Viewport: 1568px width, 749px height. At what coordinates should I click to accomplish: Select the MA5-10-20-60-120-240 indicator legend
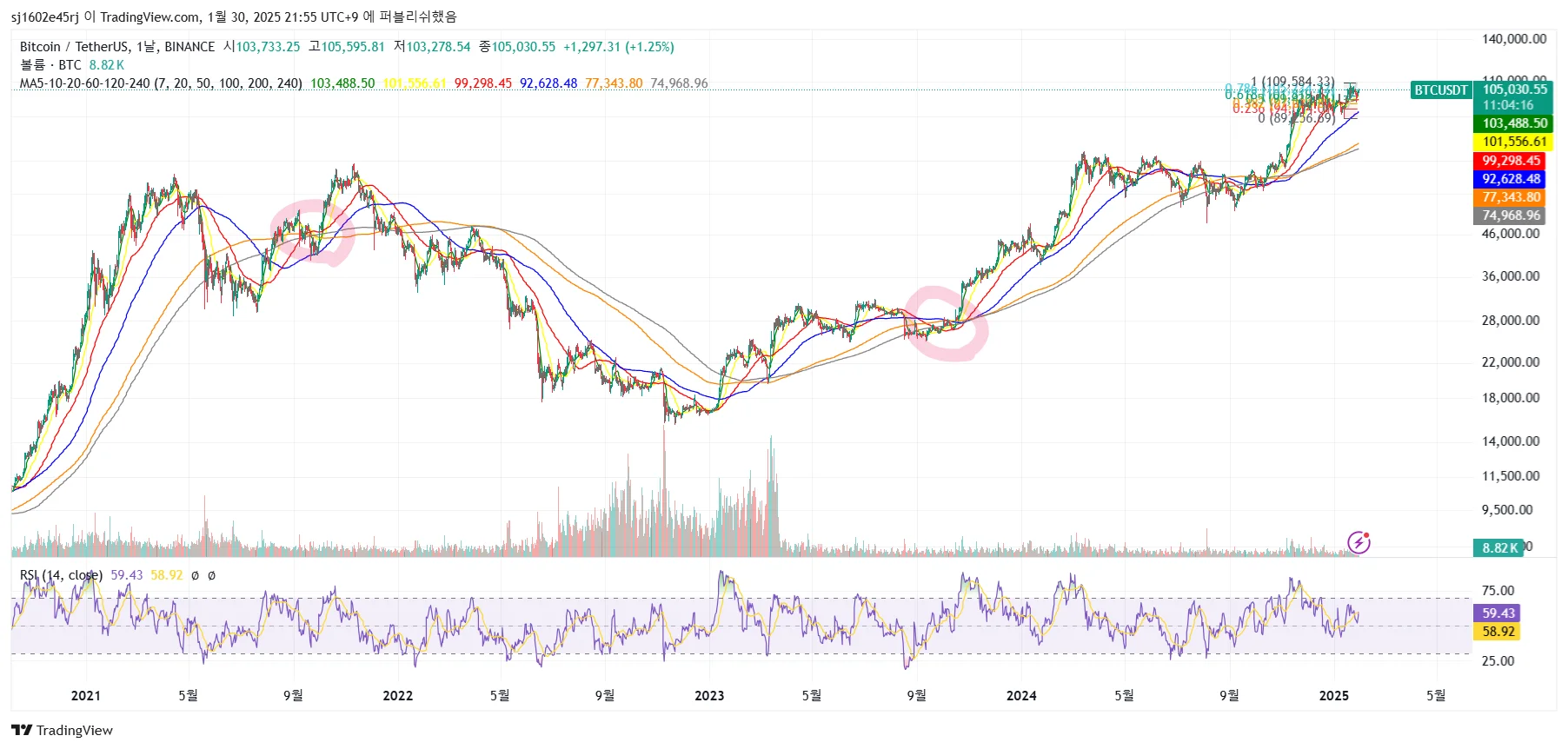click(x=161, y=83)
